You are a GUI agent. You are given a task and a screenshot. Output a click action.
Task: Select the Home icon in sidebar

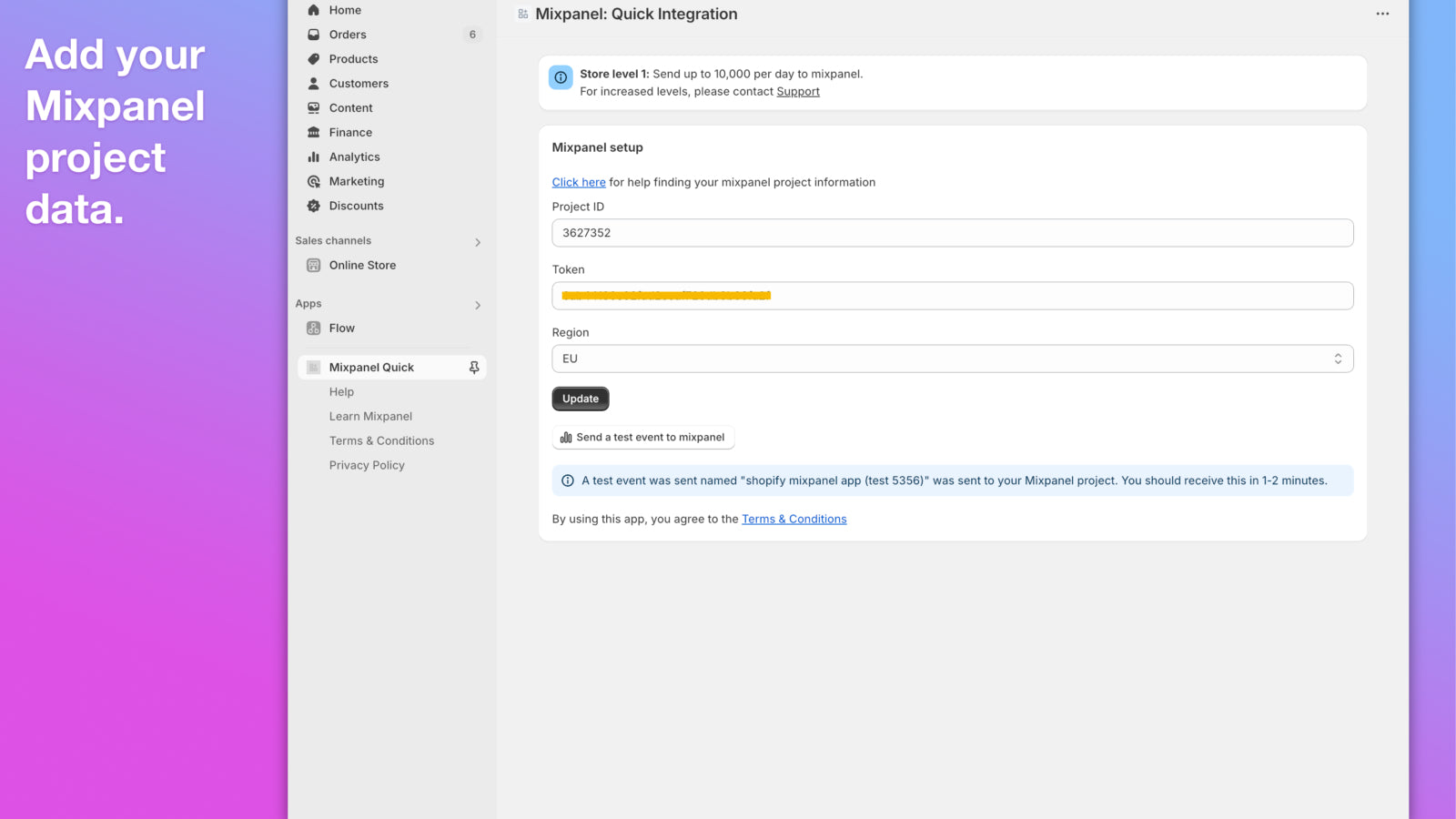tap(313, 10)
